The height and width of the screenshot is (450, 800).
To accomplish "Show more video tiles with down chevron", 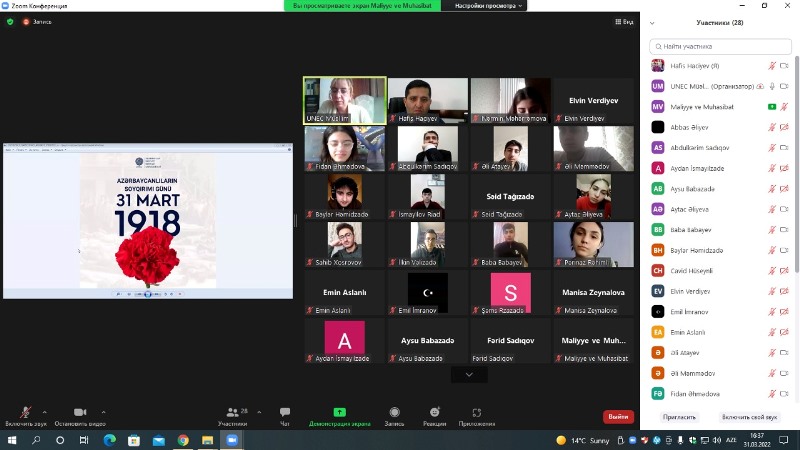I will click(469, 374).
